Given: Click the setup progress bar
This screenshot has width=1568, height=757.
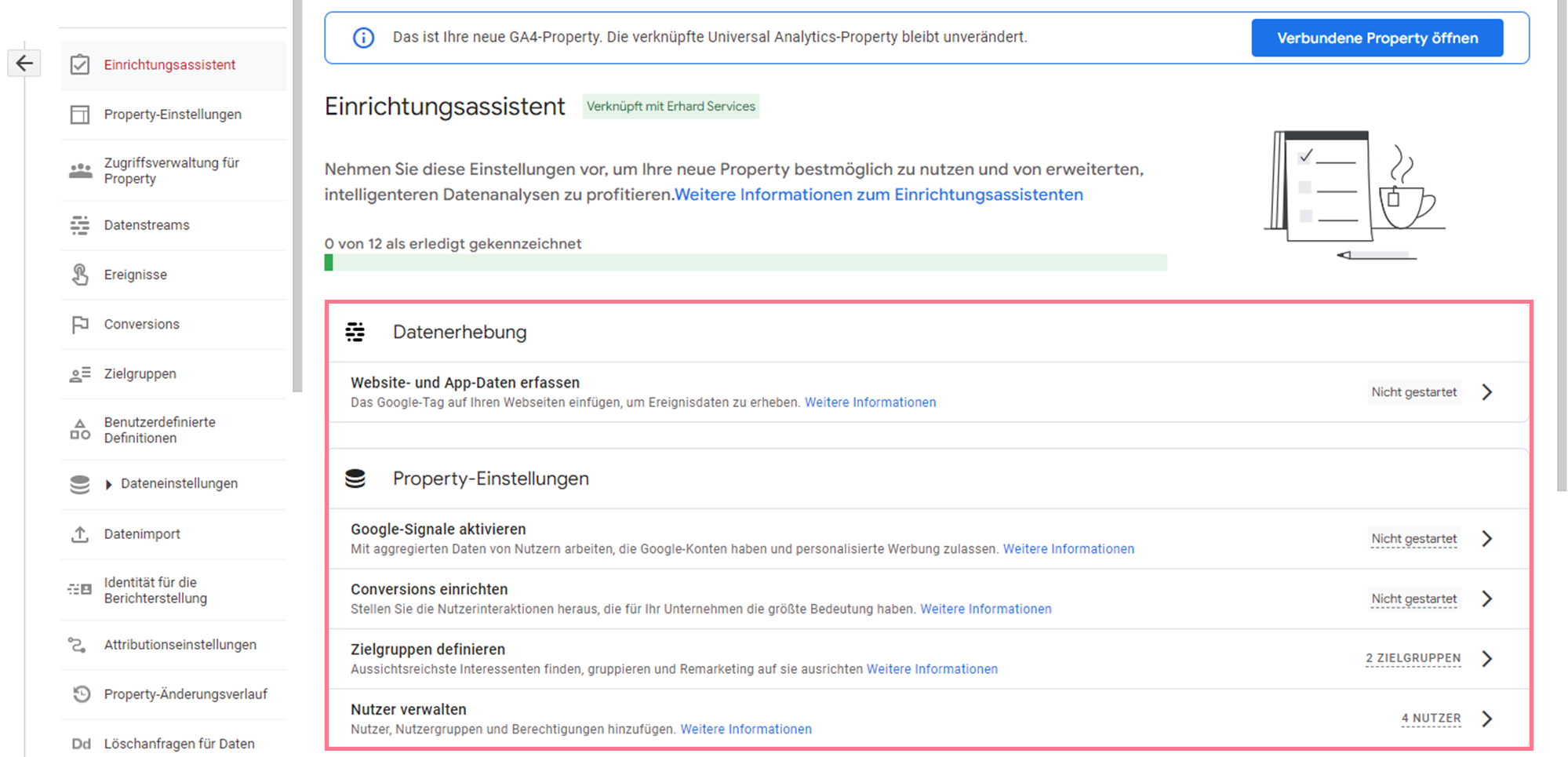Looking at the screenshot, I should coord(745,262).
